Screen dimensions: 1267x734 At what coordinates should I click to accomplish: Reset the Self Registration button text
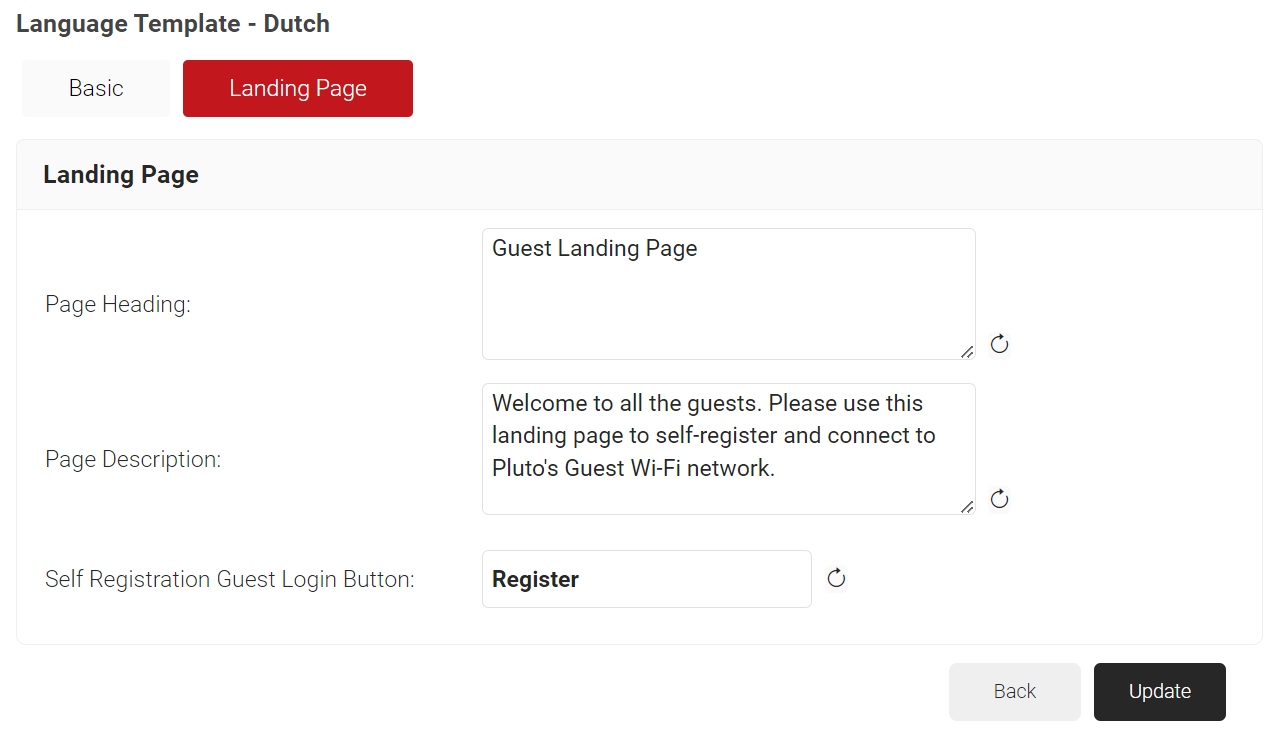click(837, 578)
